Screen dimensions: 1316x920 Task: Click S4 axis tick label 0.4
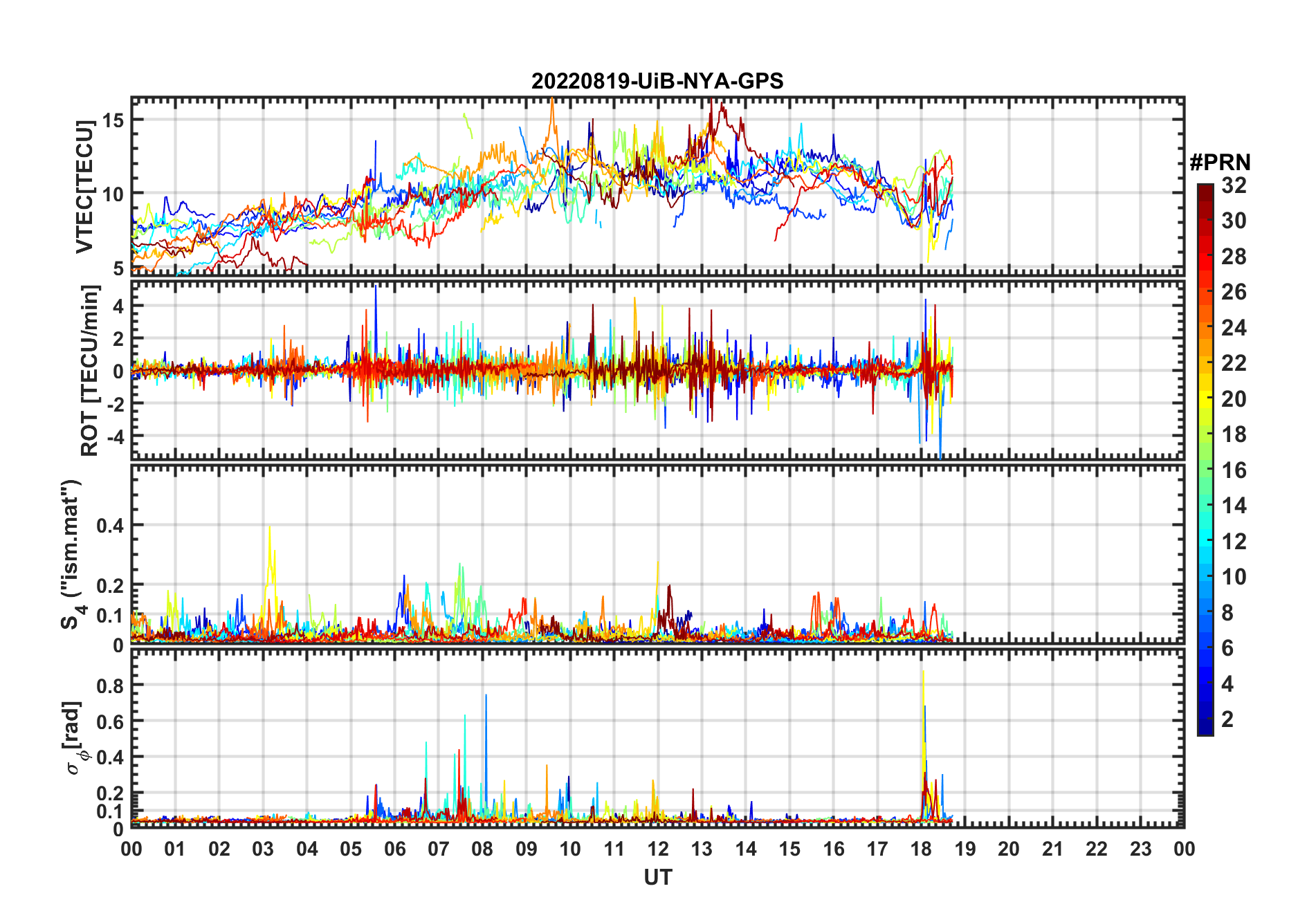[110, 526]
